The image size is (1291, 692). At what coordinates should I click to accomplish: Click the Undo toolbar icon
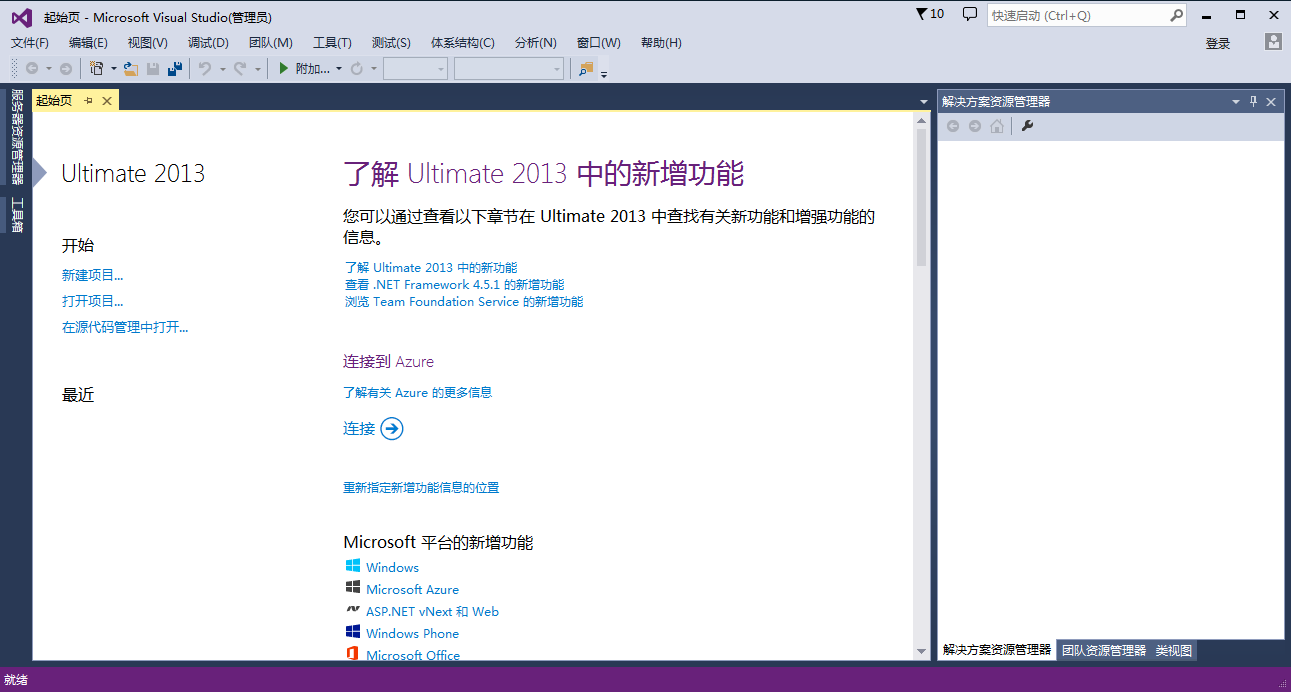pyautogui.click(x=205, y=68)
